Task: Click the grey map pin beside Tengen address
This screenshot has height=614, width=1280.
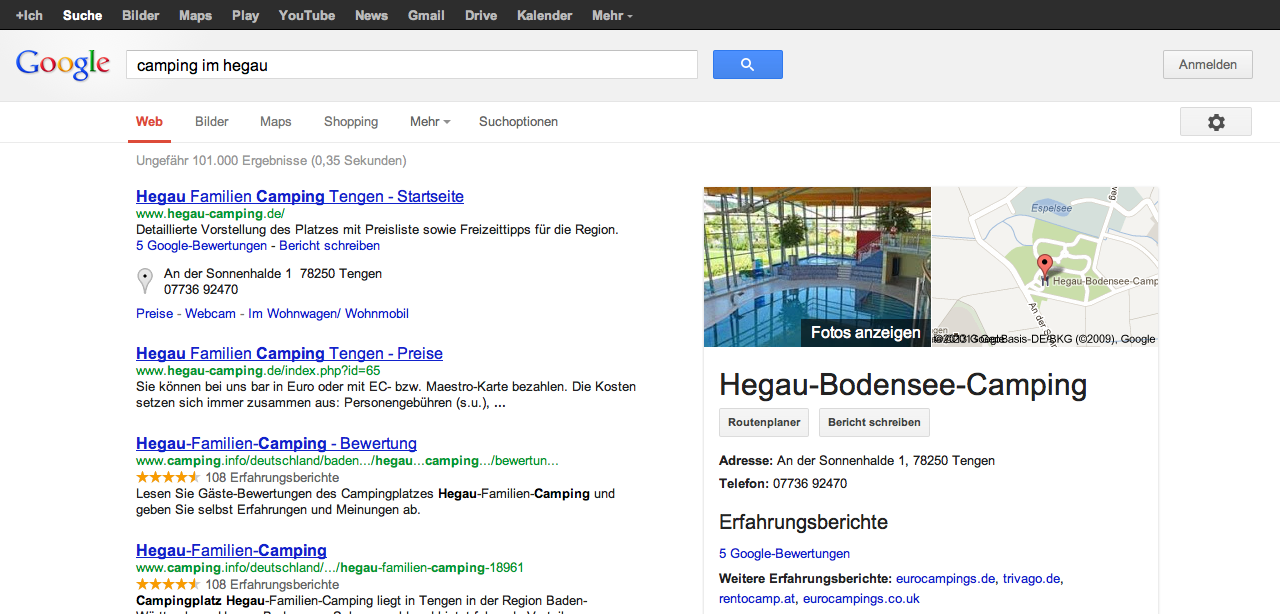Action: (x=145, y=281)
